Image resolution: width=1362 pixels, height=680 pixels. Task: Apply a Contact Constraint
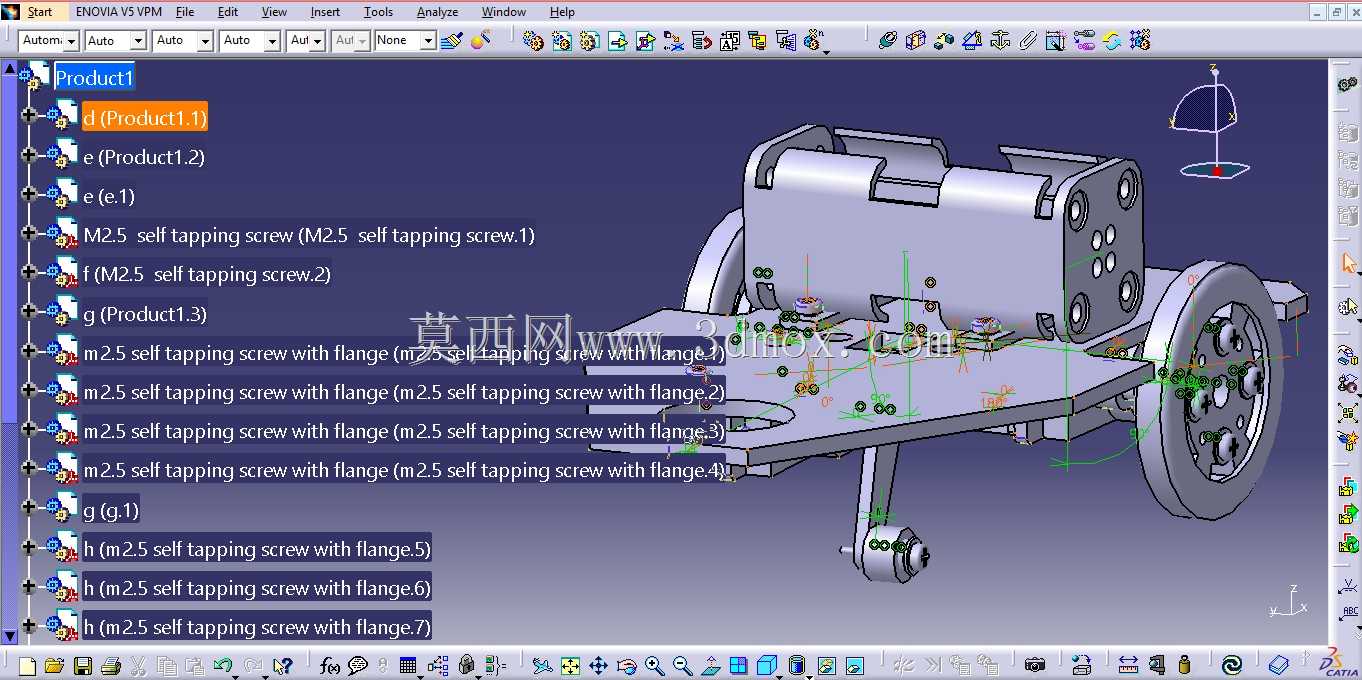pos(915,40)
